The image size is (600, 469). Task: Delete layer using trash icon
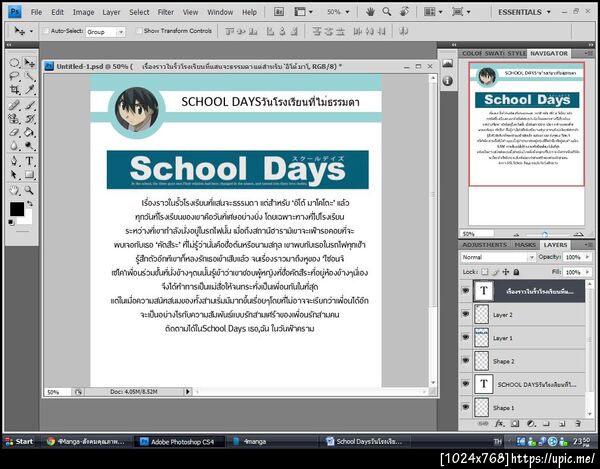point(578,423)
